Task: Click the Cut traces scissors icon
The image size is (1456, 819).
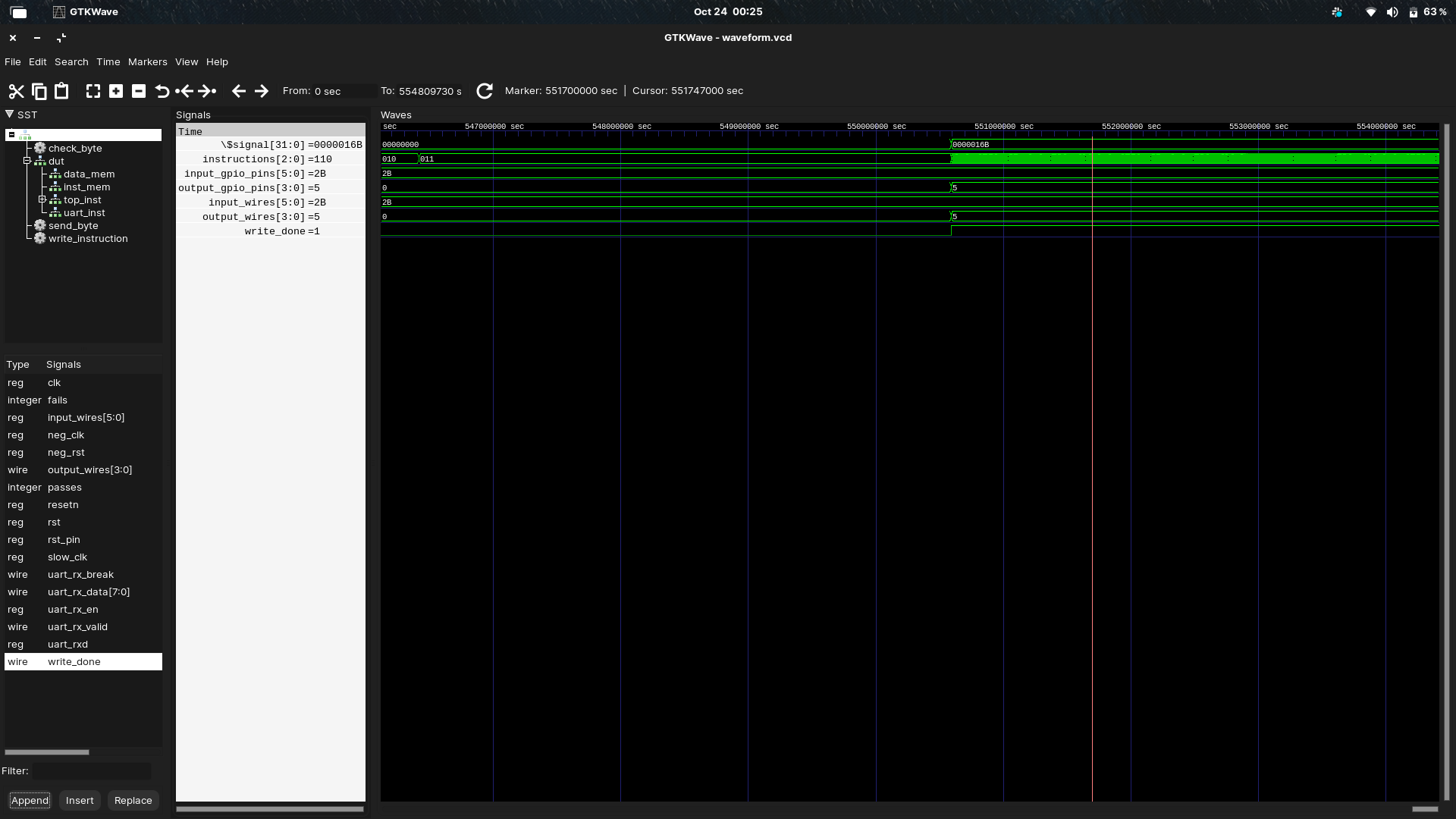Action: (16, 91)
